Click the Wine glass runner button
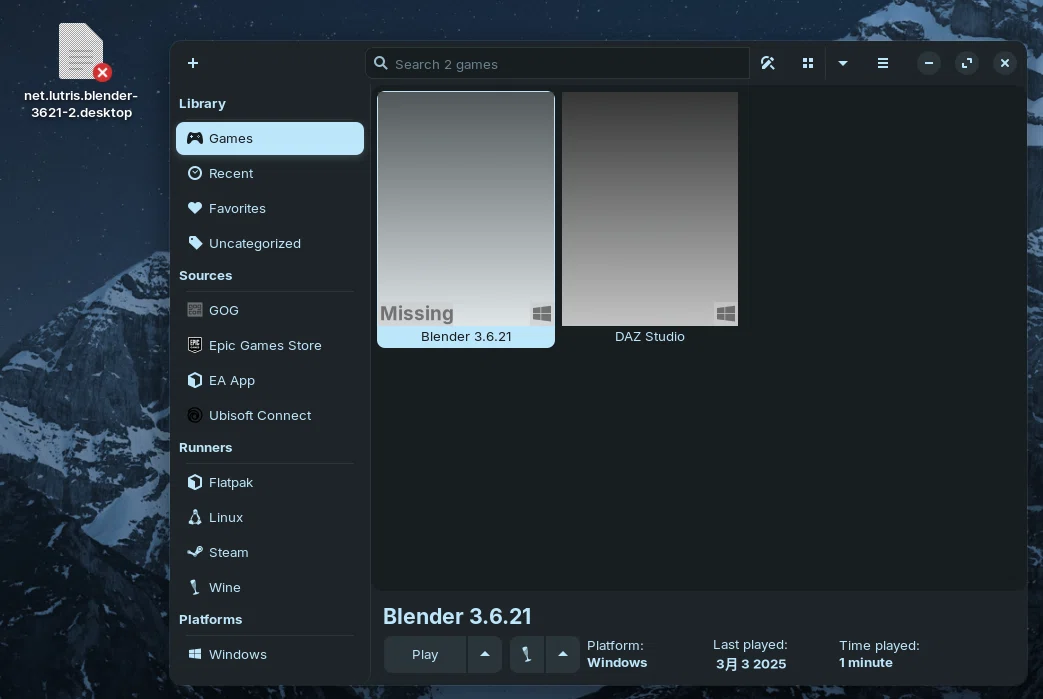The height and width of the screenshot is (699, 1043). click(x=527, y=655)
